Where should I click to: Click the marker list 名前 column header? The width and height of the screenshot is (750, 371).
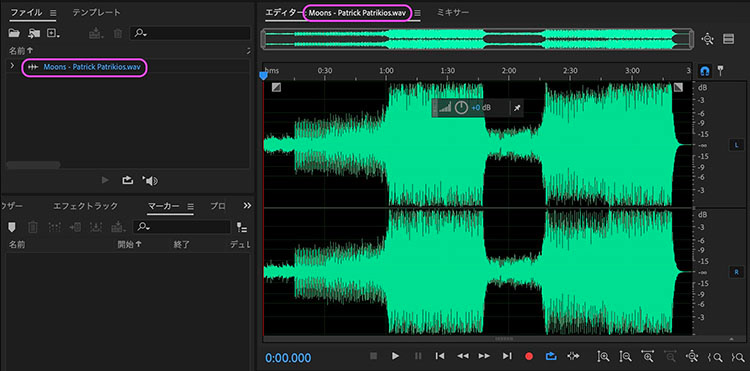pyautogui.click(x=17, y=245)
